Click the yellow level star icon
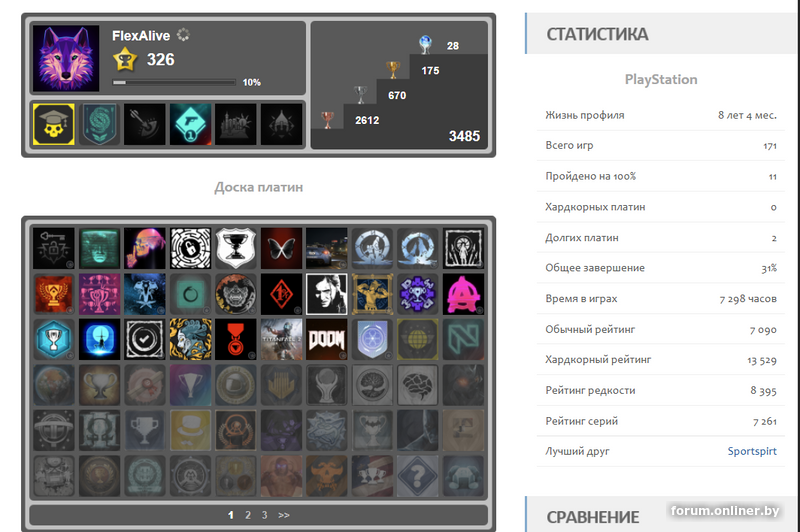Viewport: 800px width, 532px height. point(125,59)
